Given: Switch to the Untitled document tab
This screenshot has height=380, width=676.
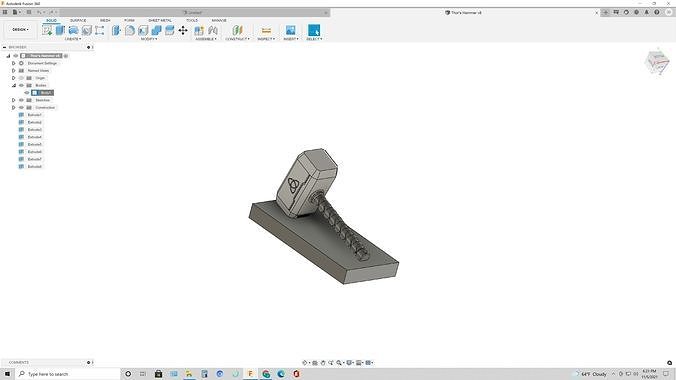Looking at the screenshot, I should point(192,13).
